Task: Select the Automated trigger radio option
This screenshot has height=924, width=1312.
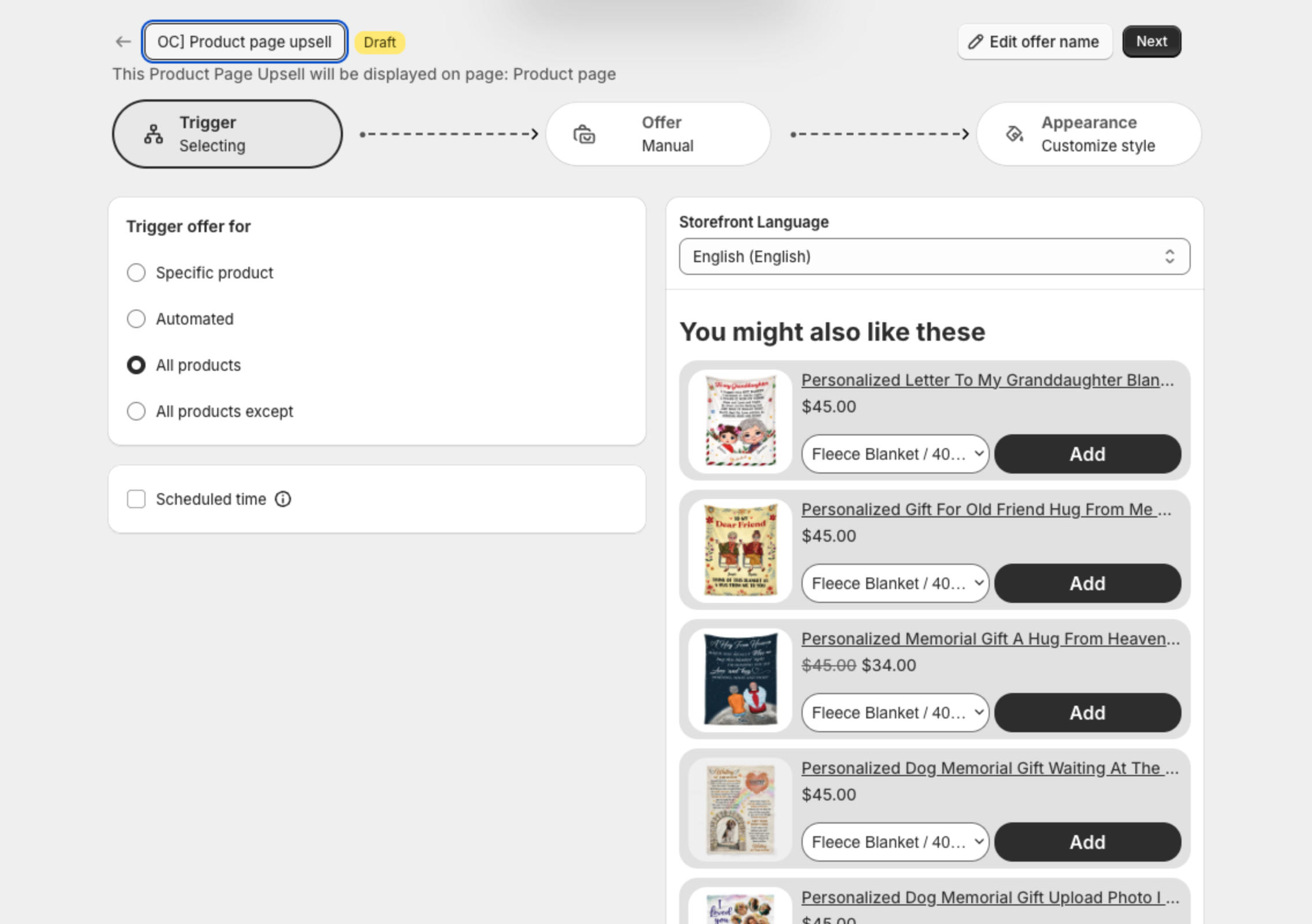Action: 136,319
